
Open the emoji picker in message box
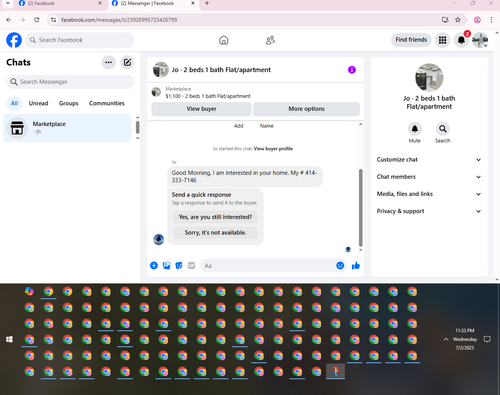340,265
